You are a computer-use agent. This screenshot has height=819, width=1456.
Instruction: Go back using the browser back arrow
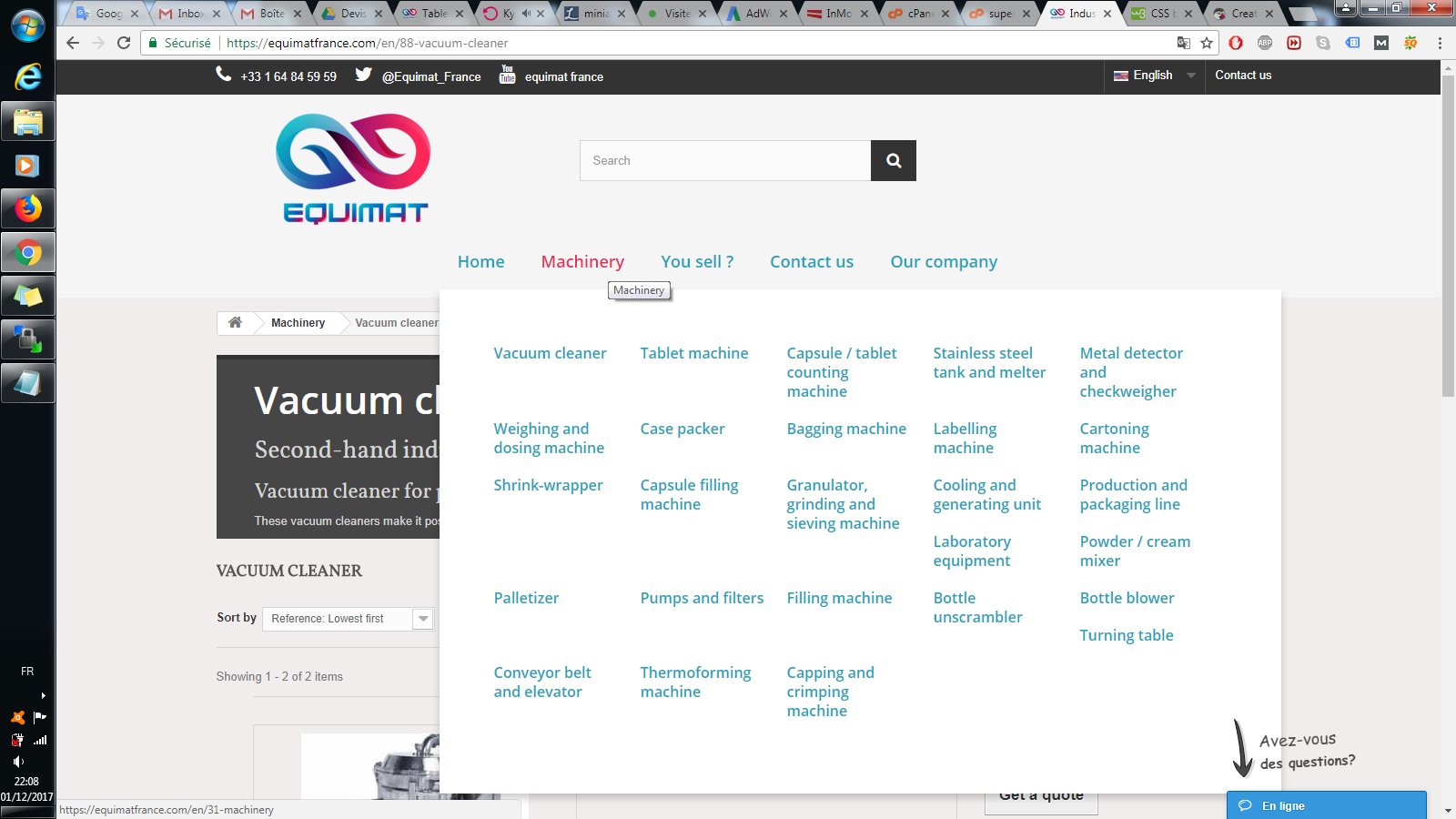[73, 43]
